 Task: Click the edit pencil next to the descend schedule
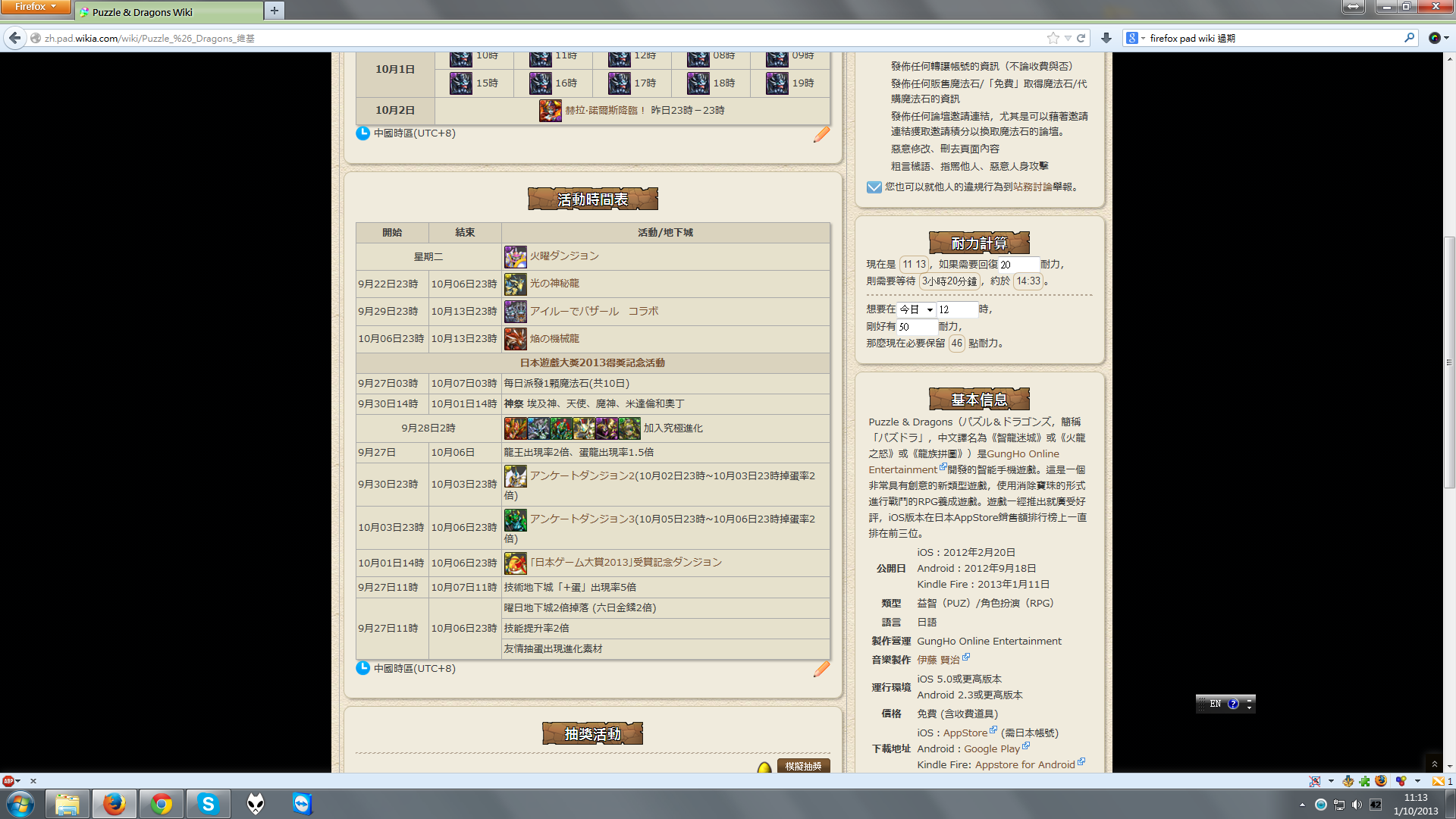821,134
